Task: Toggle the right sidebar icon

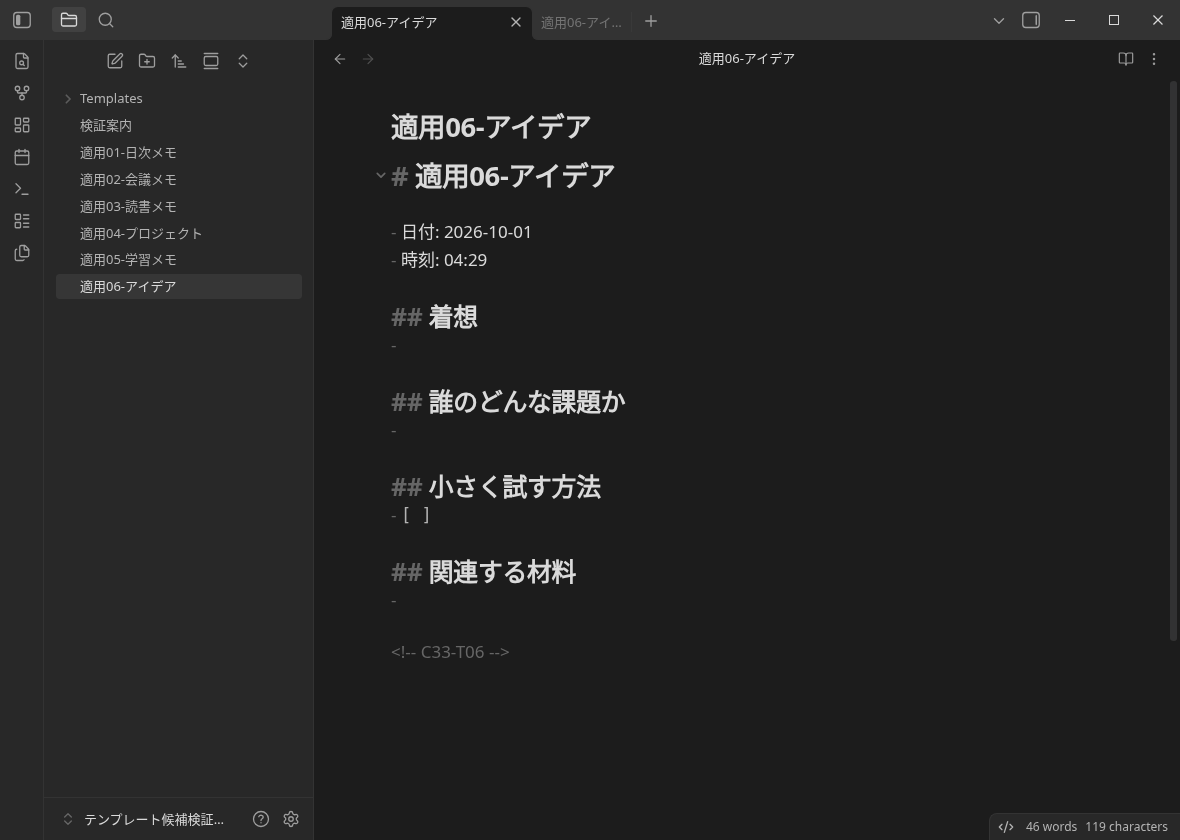Action: click(x=1031, y=20)
